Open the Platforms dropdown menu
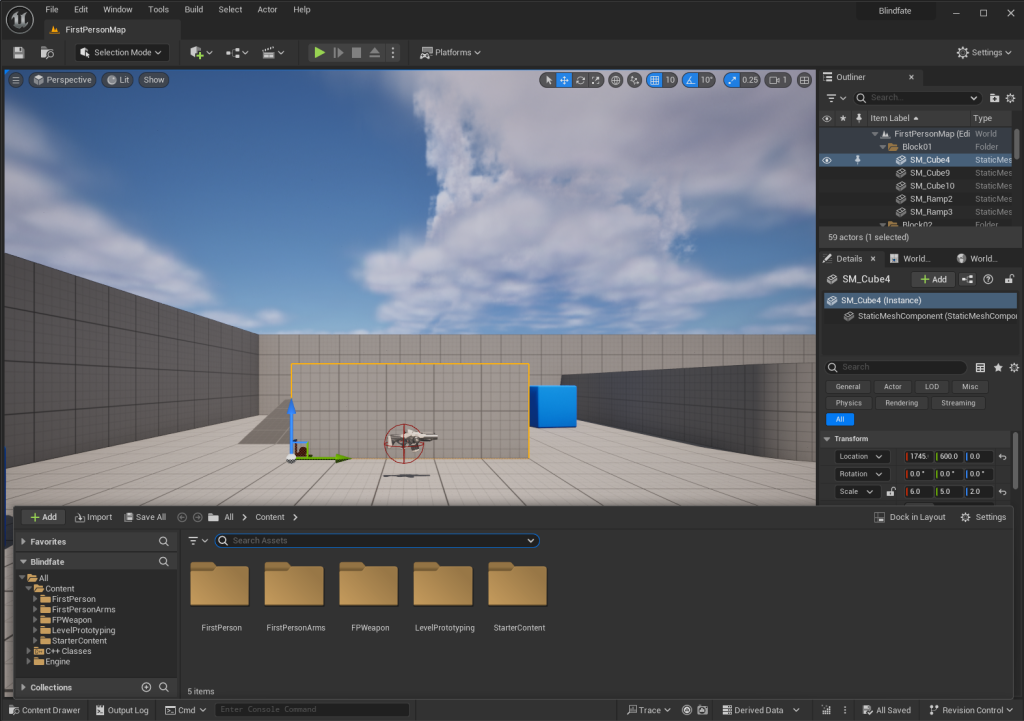The image size is (1024, 721). point(450,52)
